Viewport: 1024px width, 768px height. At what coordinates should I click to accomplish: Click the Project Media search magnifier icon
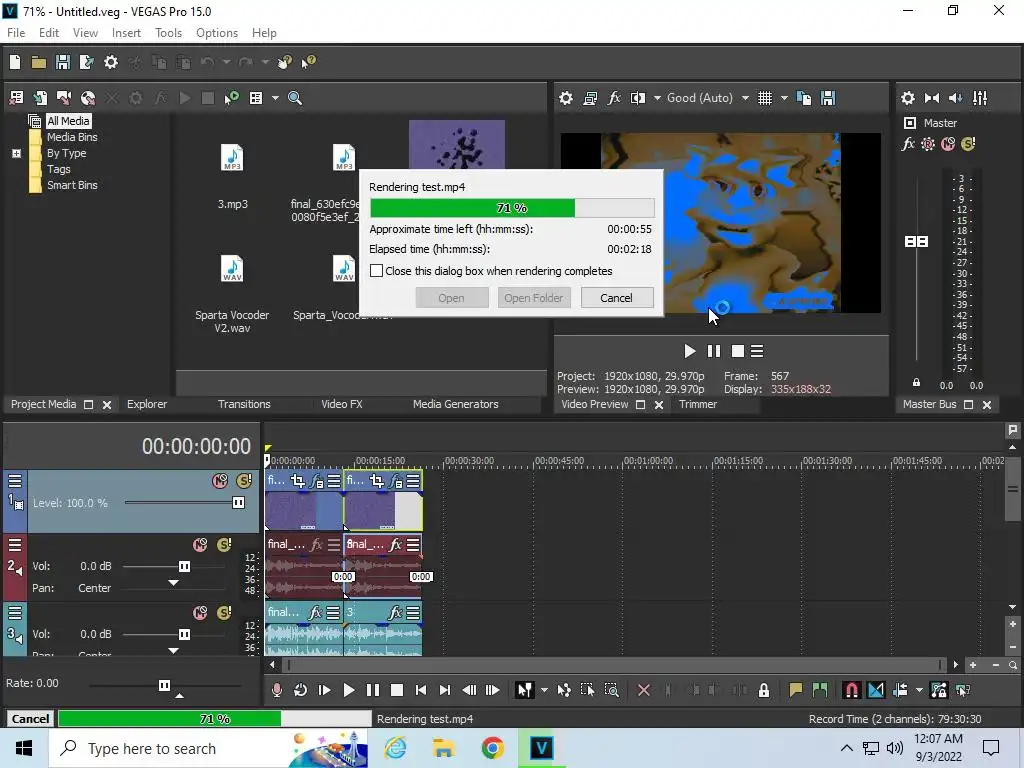pos(295,98)
